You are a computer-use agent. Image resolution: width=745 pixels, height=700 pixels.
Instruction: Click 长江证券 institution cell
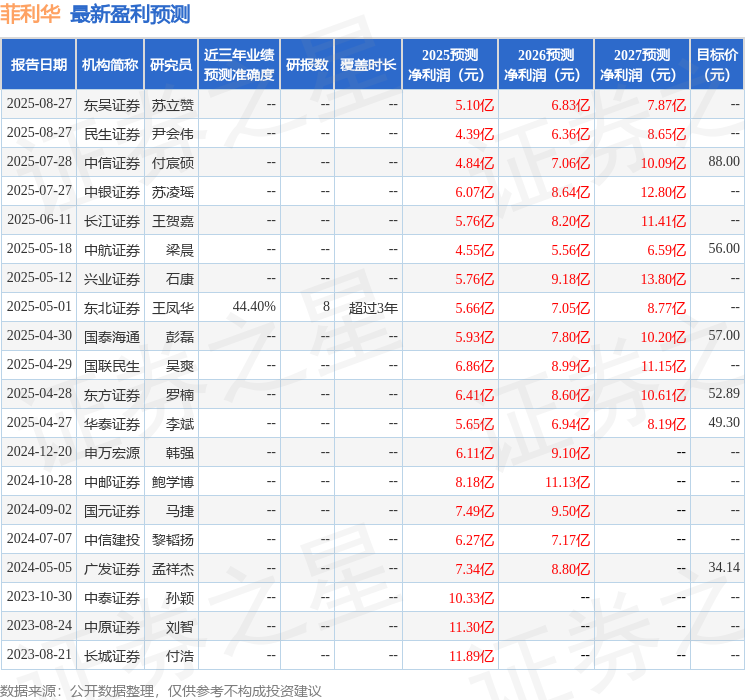112,221
